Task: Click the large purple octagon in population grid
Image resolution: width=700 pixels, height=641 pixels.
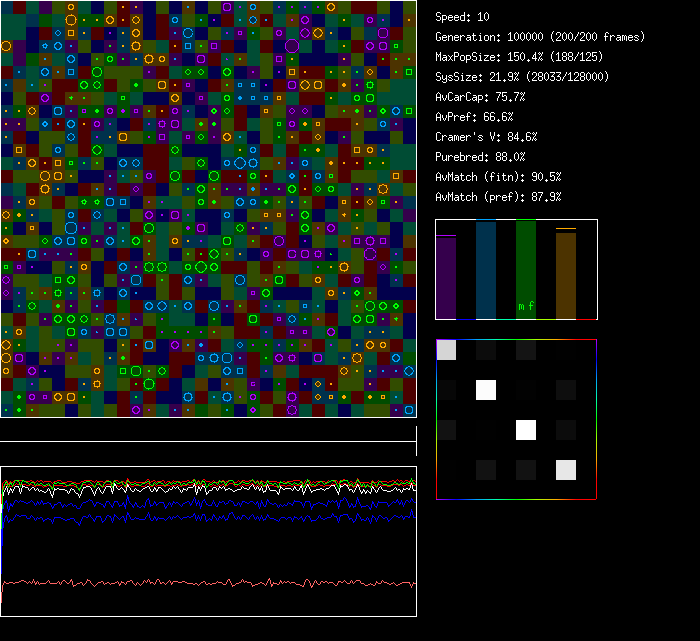Action: pos(292,45)
